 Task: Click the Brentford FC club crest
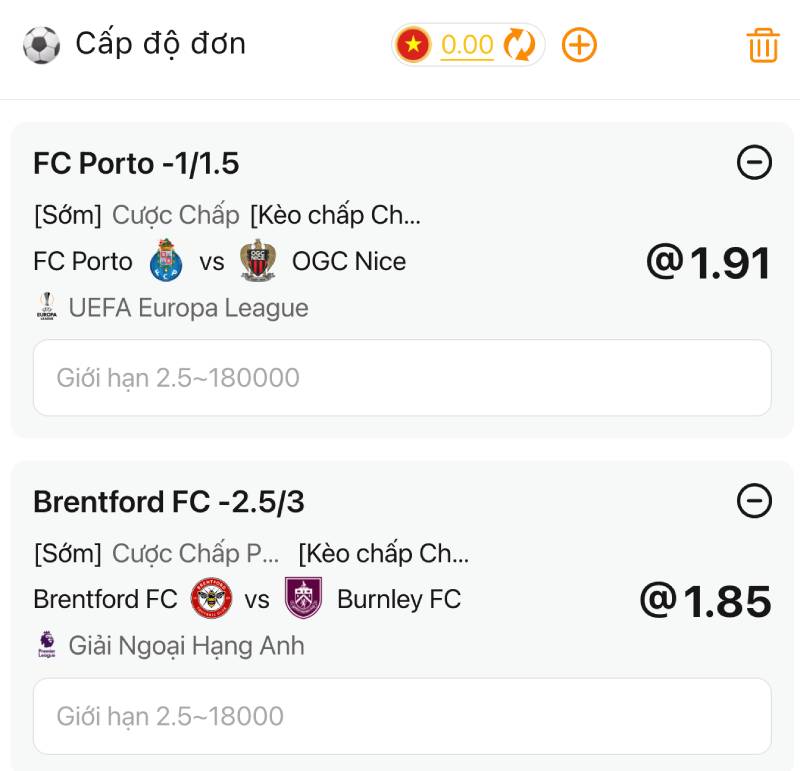[x=211, y=598]
